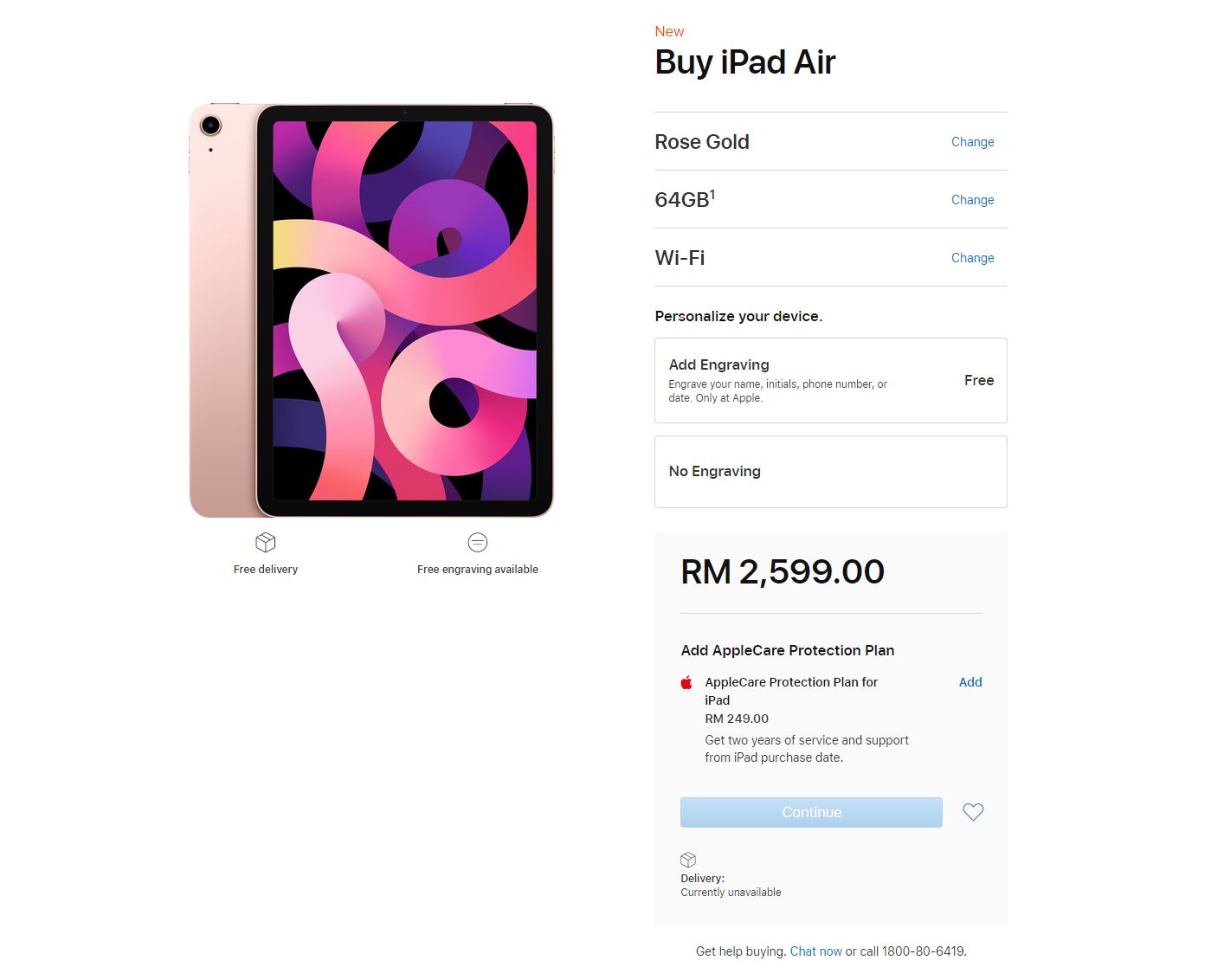
Task: Select the No Engraving option
Action: point(830,472)
